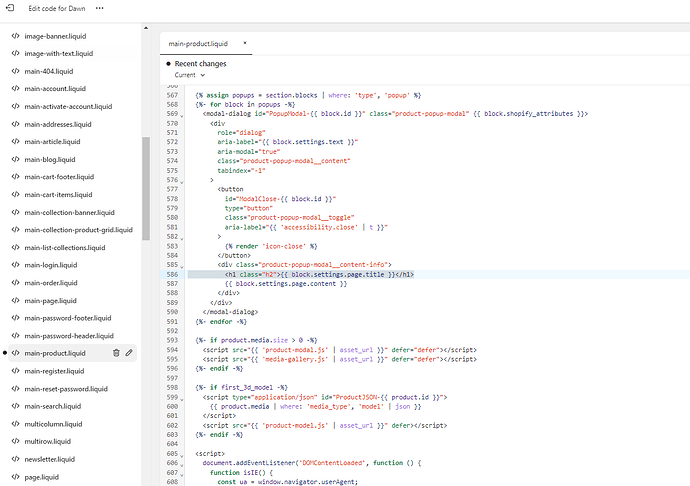The width and height of the screenshot is (690, 486).
Task: Click the code icon beside main-404.liquid
Action: (x=15, y=71)
